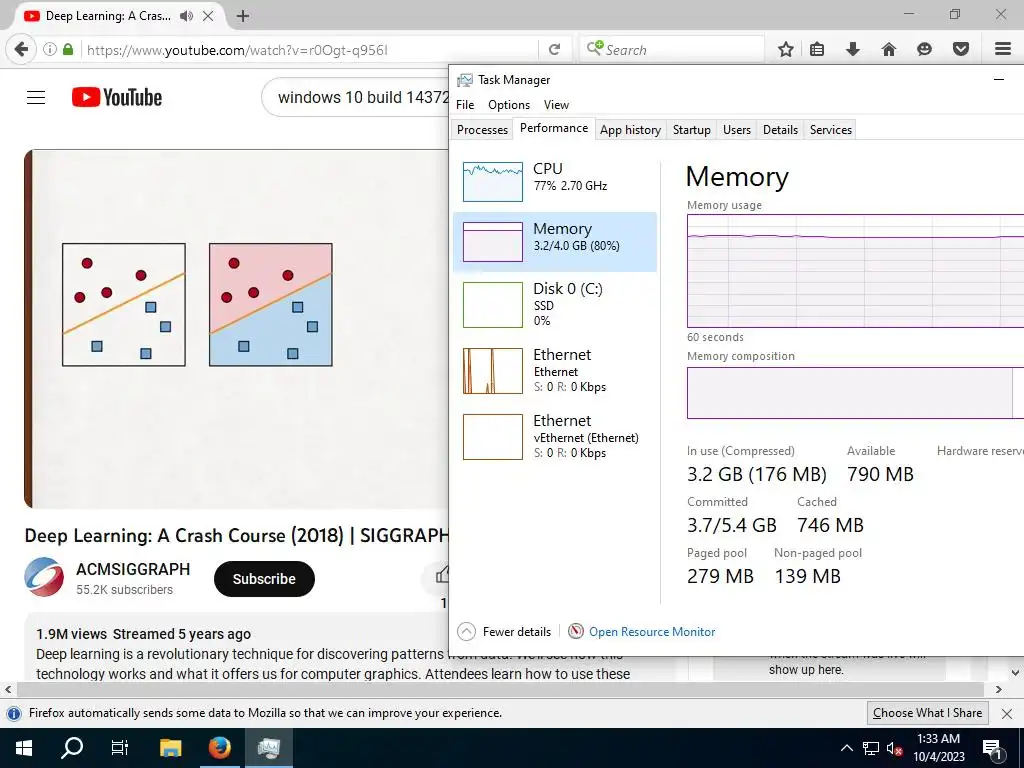Click the YouTube logo
This screenshot has width=1024, height=768.
tap(117, 97)
